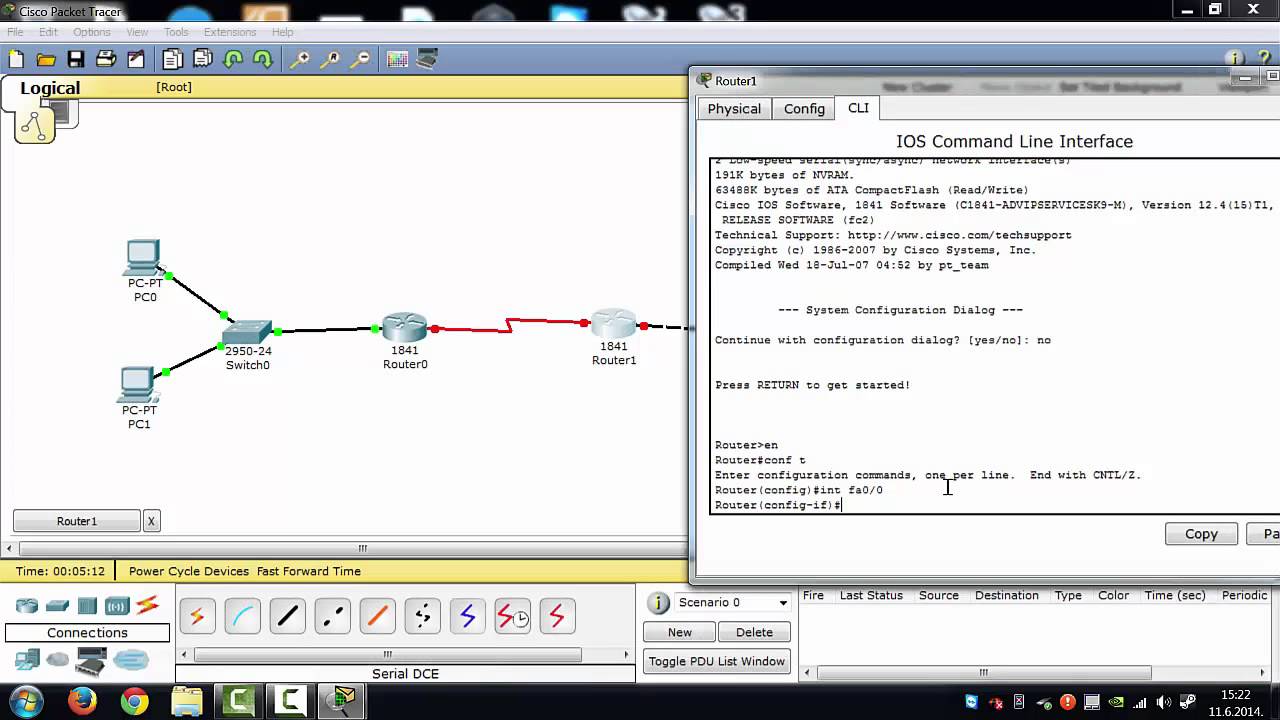Screen dimensions: 1280x720
Task: Open the Activity Wizard icon
Action: (135, 60)
